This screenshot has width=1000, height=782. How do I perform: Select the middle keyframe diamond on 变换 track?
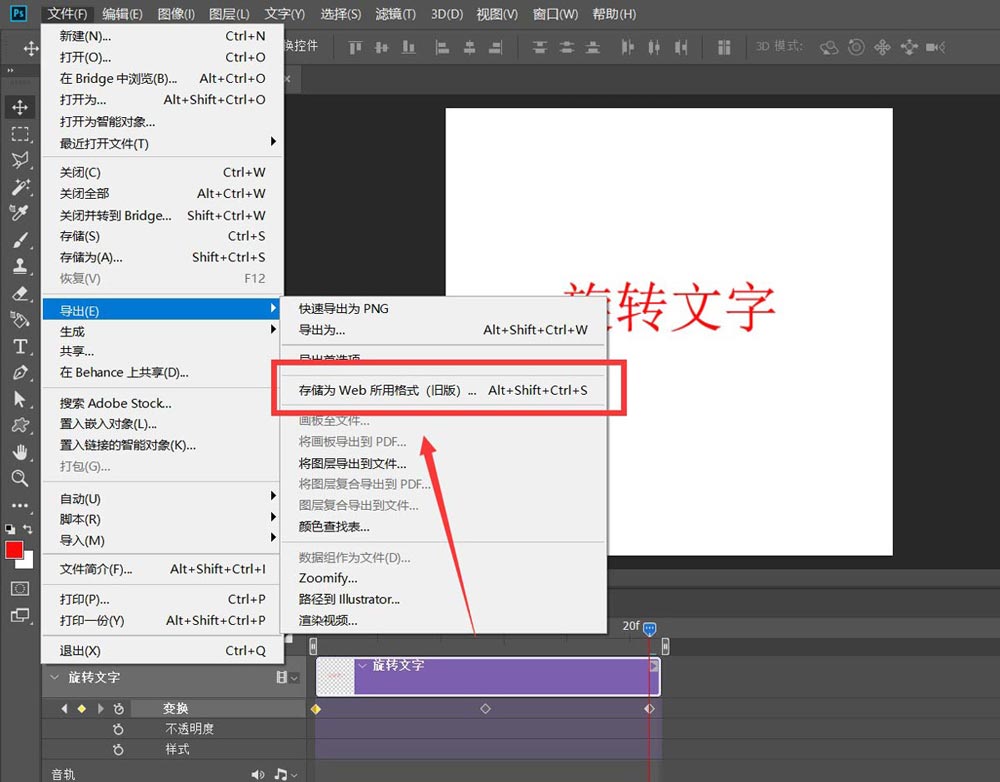(485, 708)
